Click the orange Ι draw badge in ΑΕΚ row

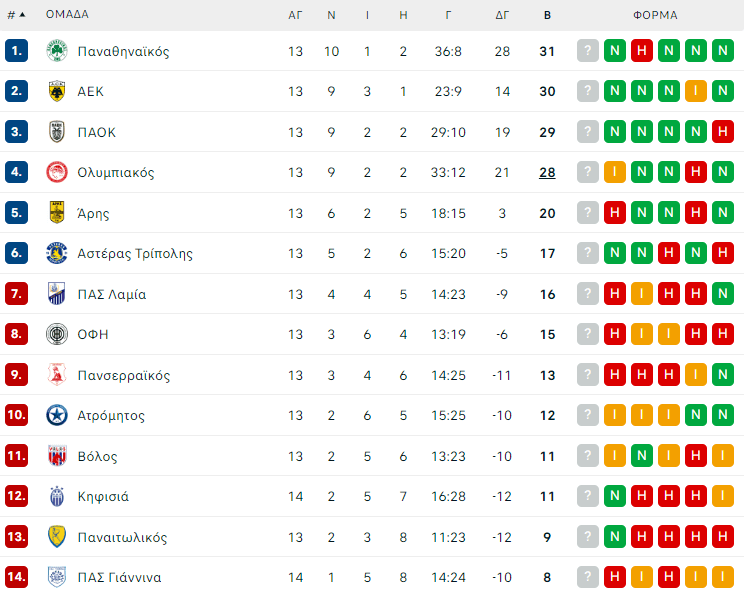click(x=696, y=91)
